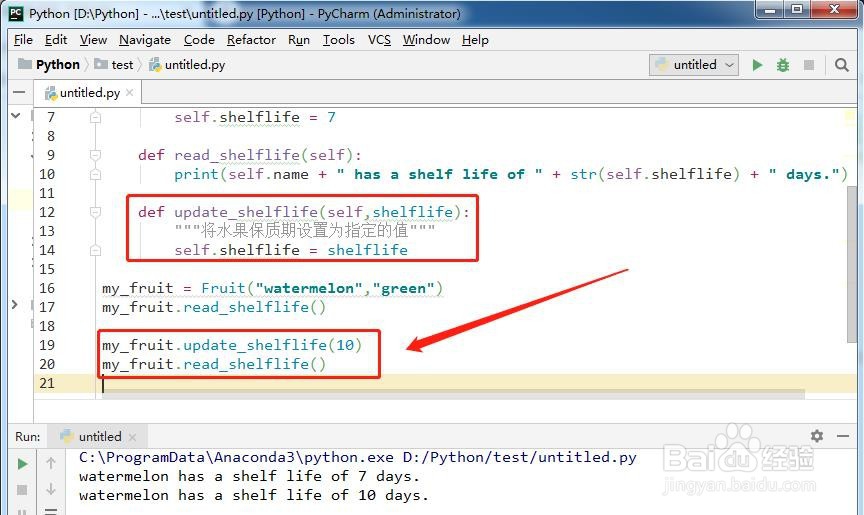Click the down arrow in Run panel

tap(51, 489)
